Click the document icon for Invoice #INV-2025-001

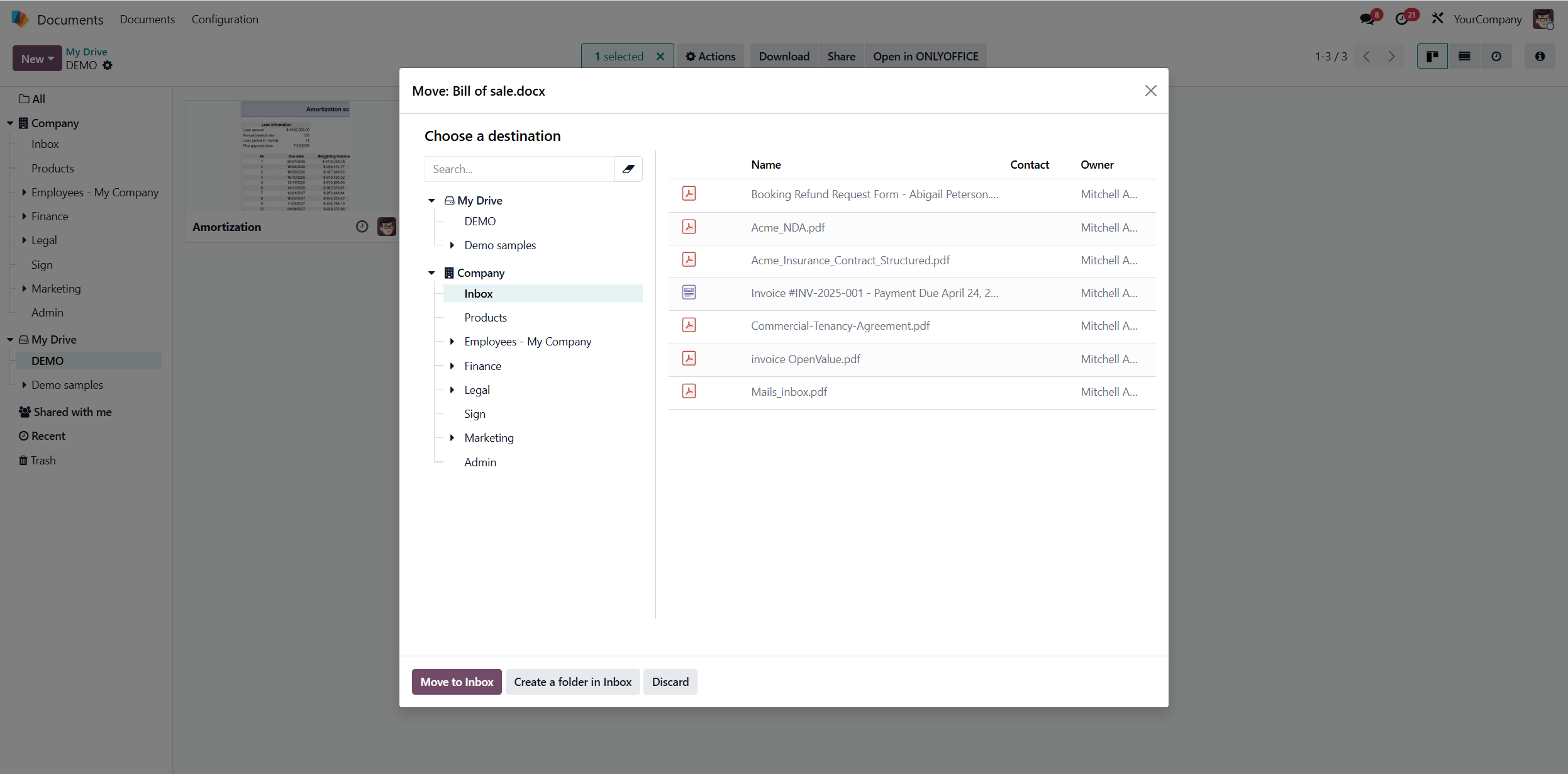click(689, 293)
